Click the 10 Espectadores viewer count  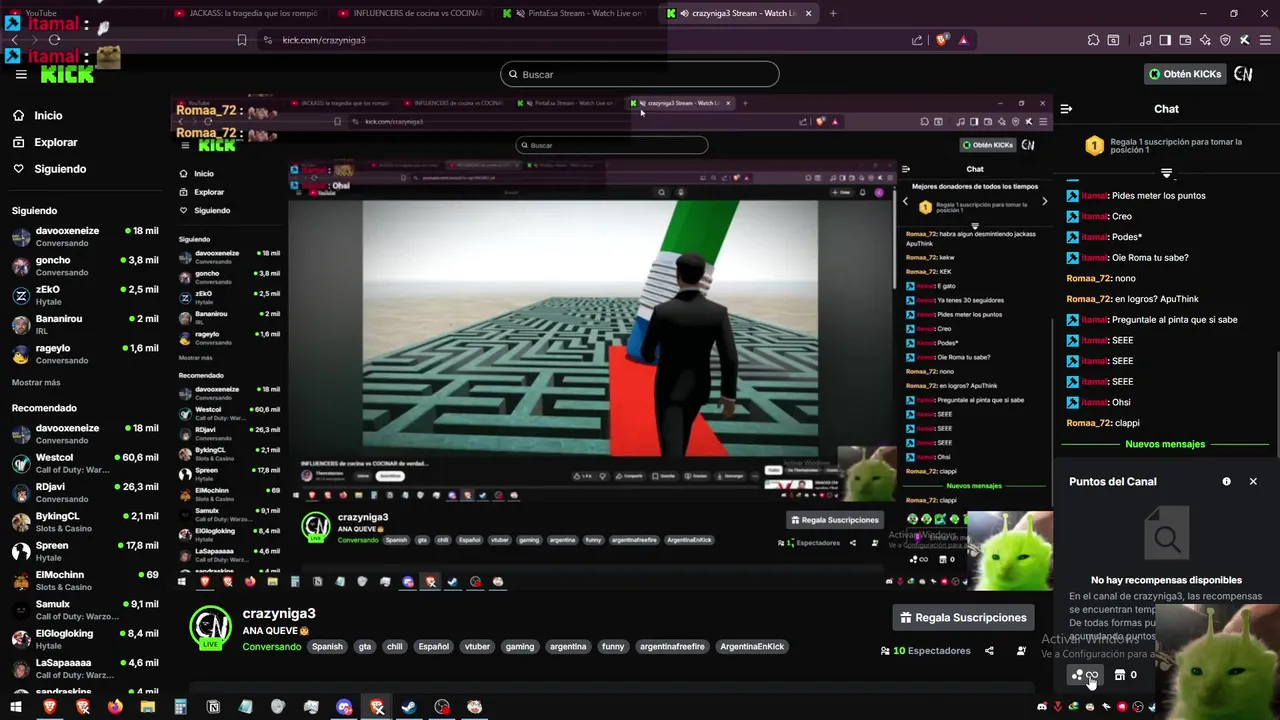[x=925, y=651]
